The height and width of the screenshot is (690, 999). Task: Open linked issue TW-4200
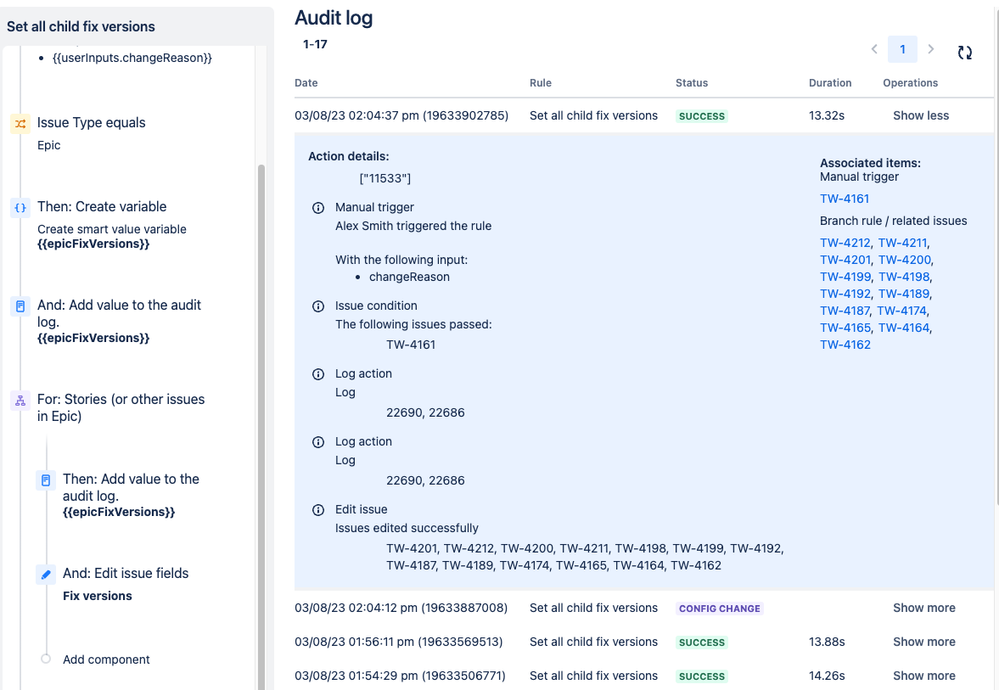(x=905, y=260)
